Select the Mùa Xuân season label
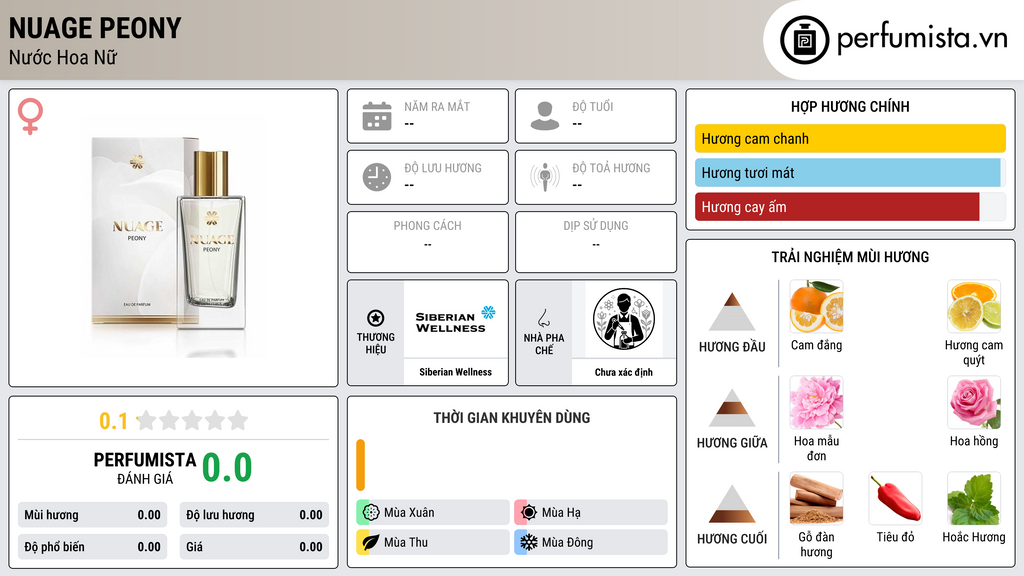 409,513
